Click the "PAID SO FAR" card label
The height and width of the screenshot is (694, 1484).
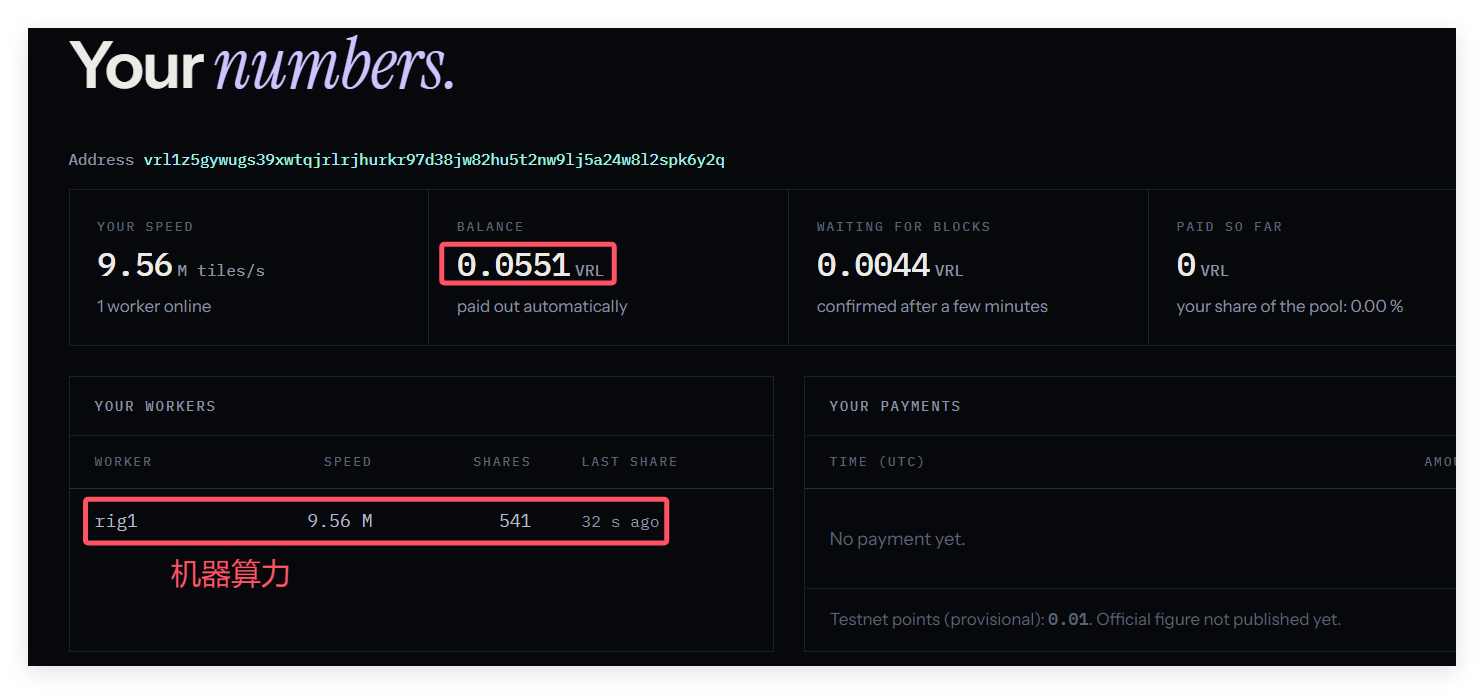click(x=1229, y=227)
